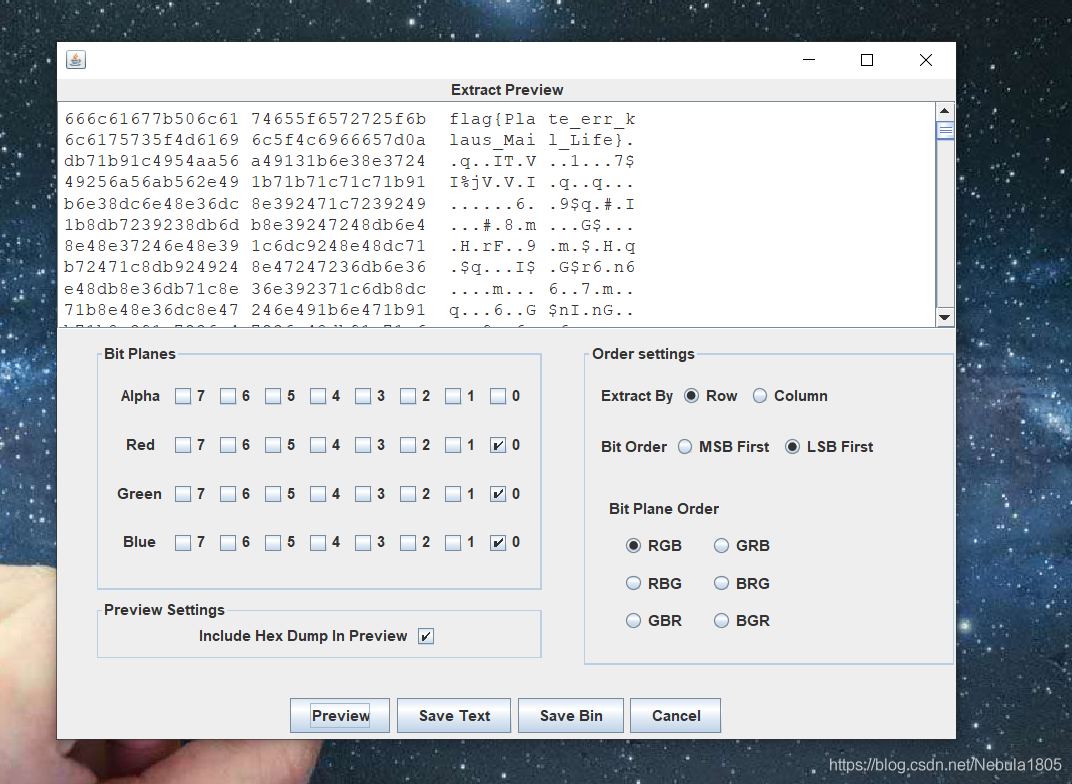
Task: Close the extract preview window
Action: click(x=926, y=60)
